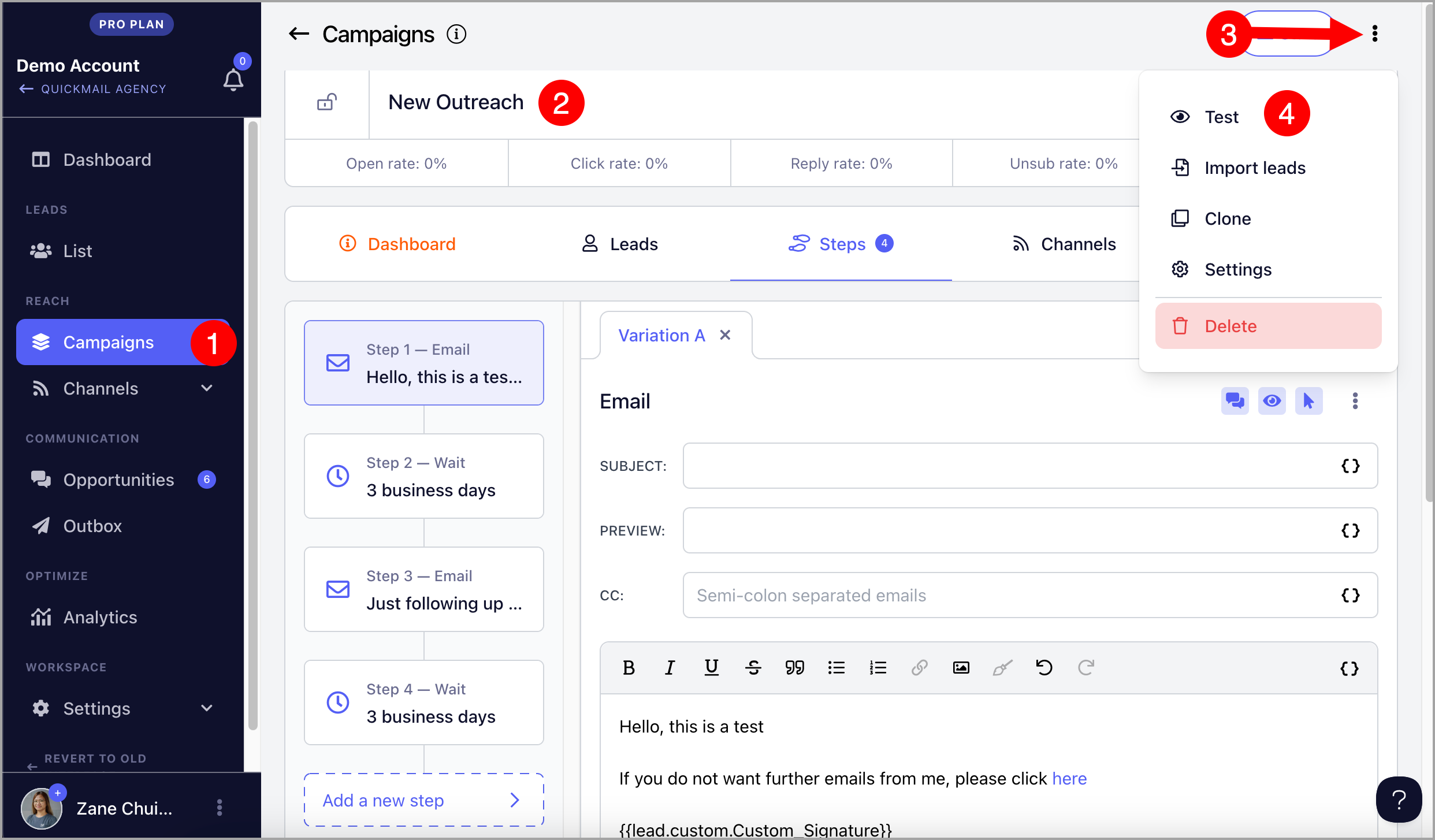Insert variable into the Preview field
This screenshot has height=840, width=1435.
[1351, 530]
